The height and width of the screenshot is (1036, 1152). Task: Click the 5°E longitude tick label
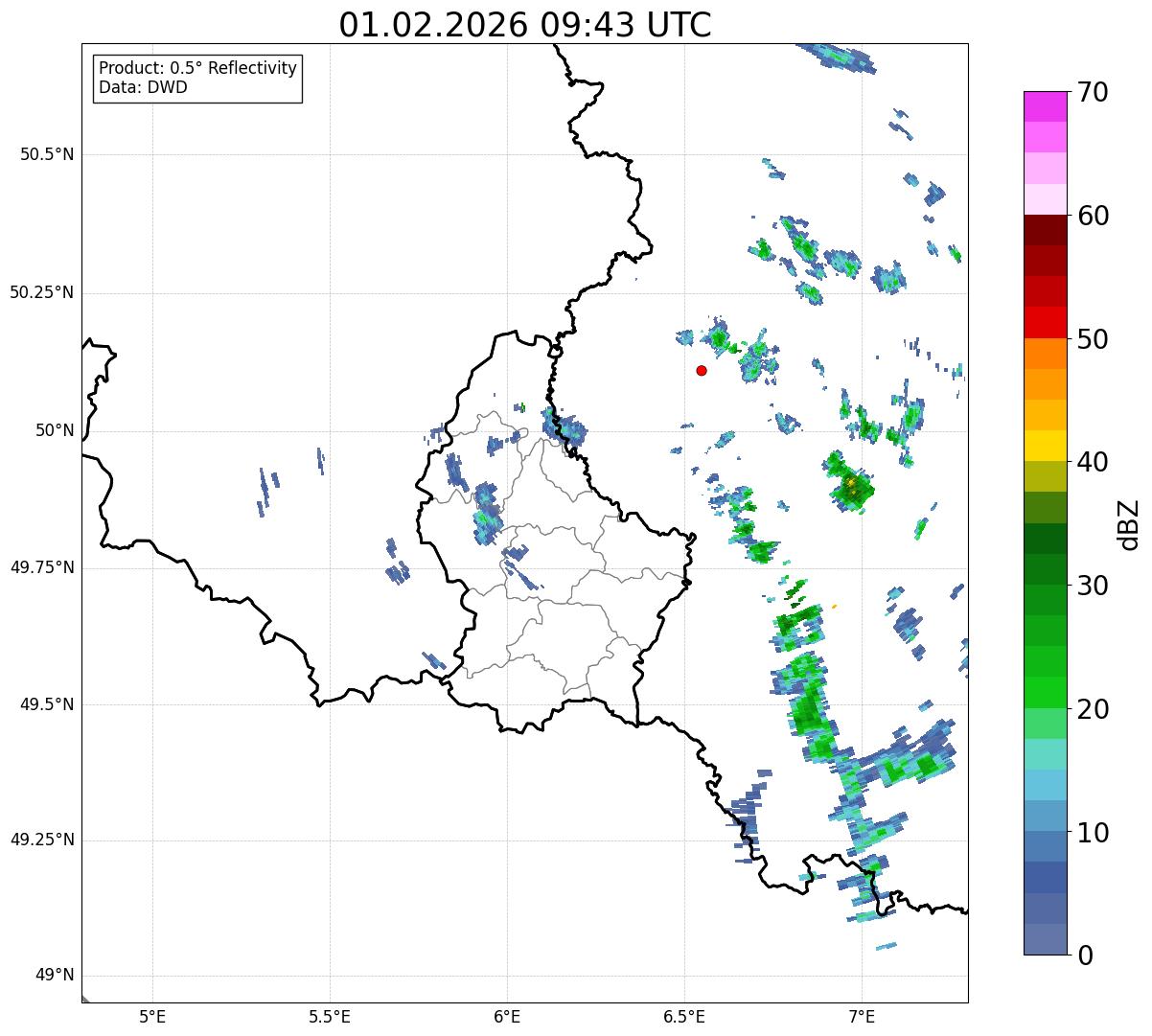(x=152, y=1016)
